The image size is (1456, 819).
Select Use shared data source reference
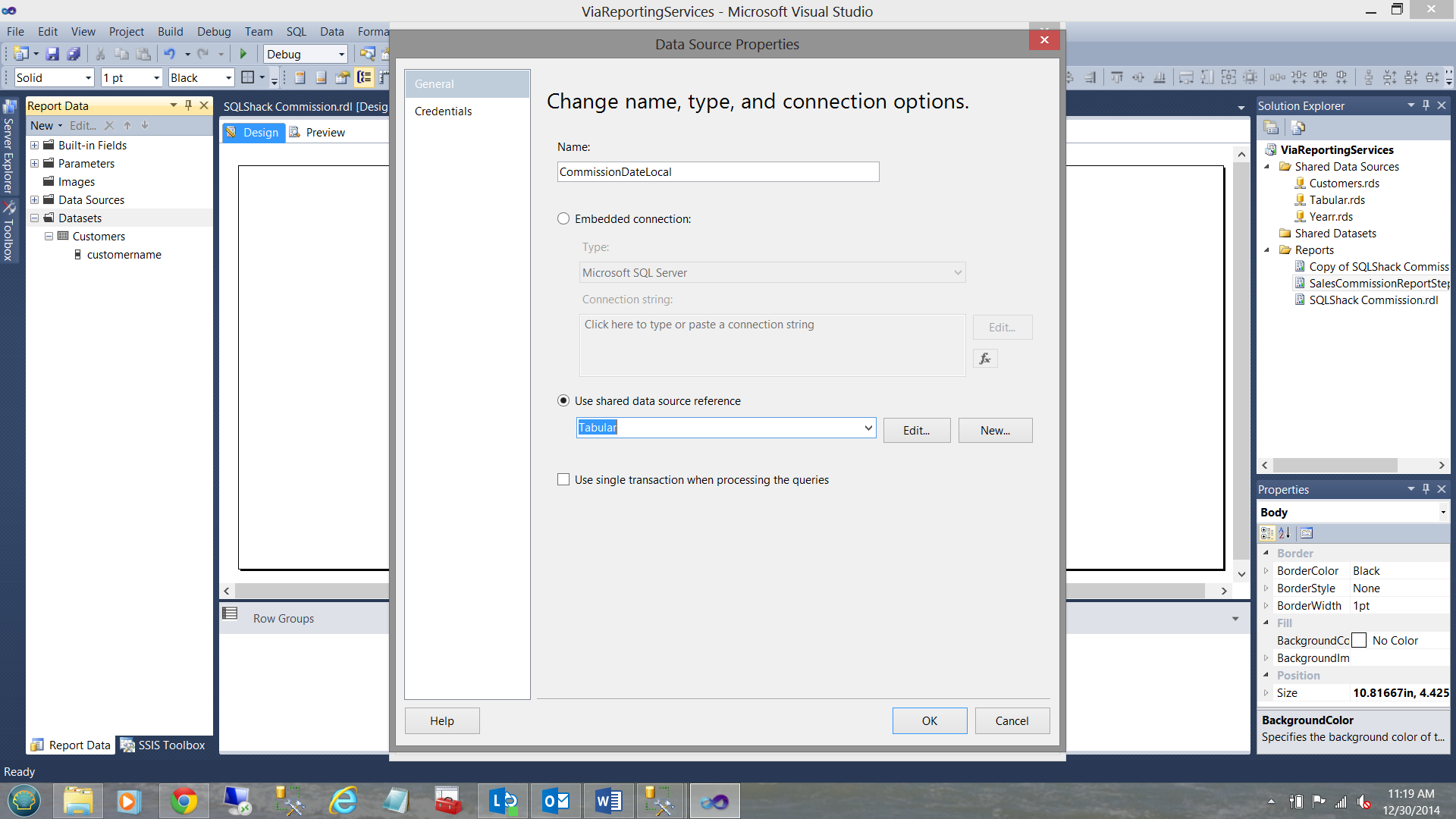(563, 400)
